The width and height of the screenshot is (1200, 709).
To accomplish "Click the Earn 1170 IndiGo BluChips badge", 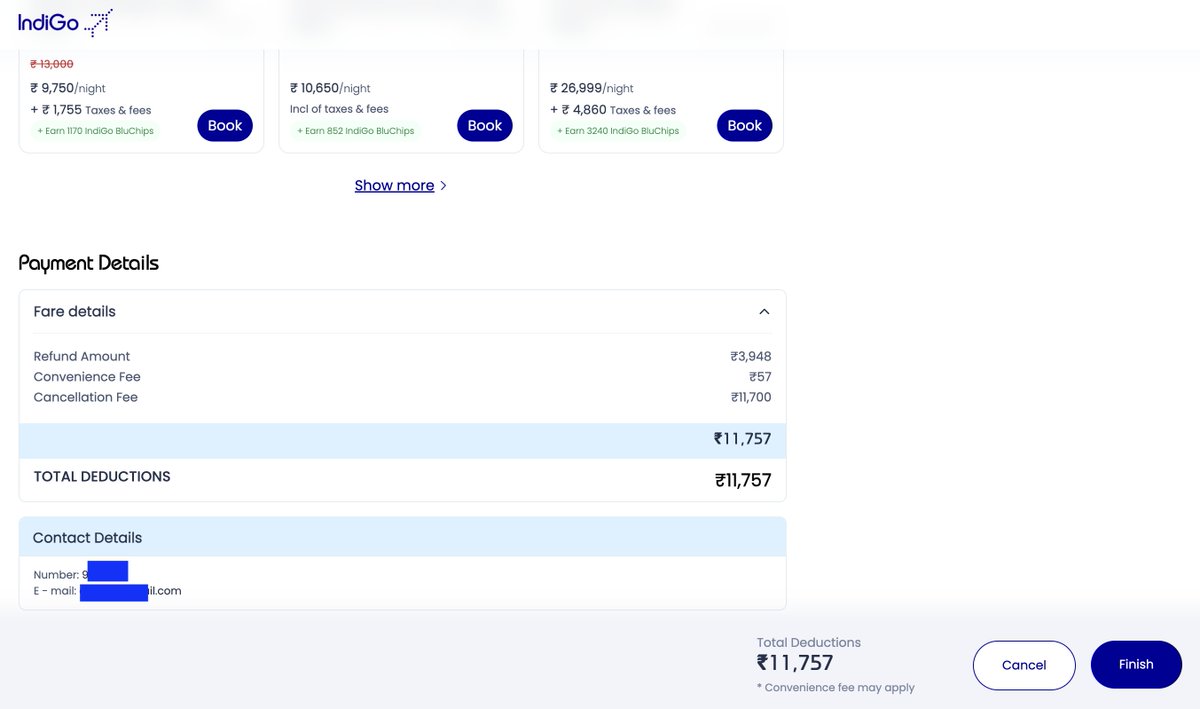I will click(x=96, y=131).
